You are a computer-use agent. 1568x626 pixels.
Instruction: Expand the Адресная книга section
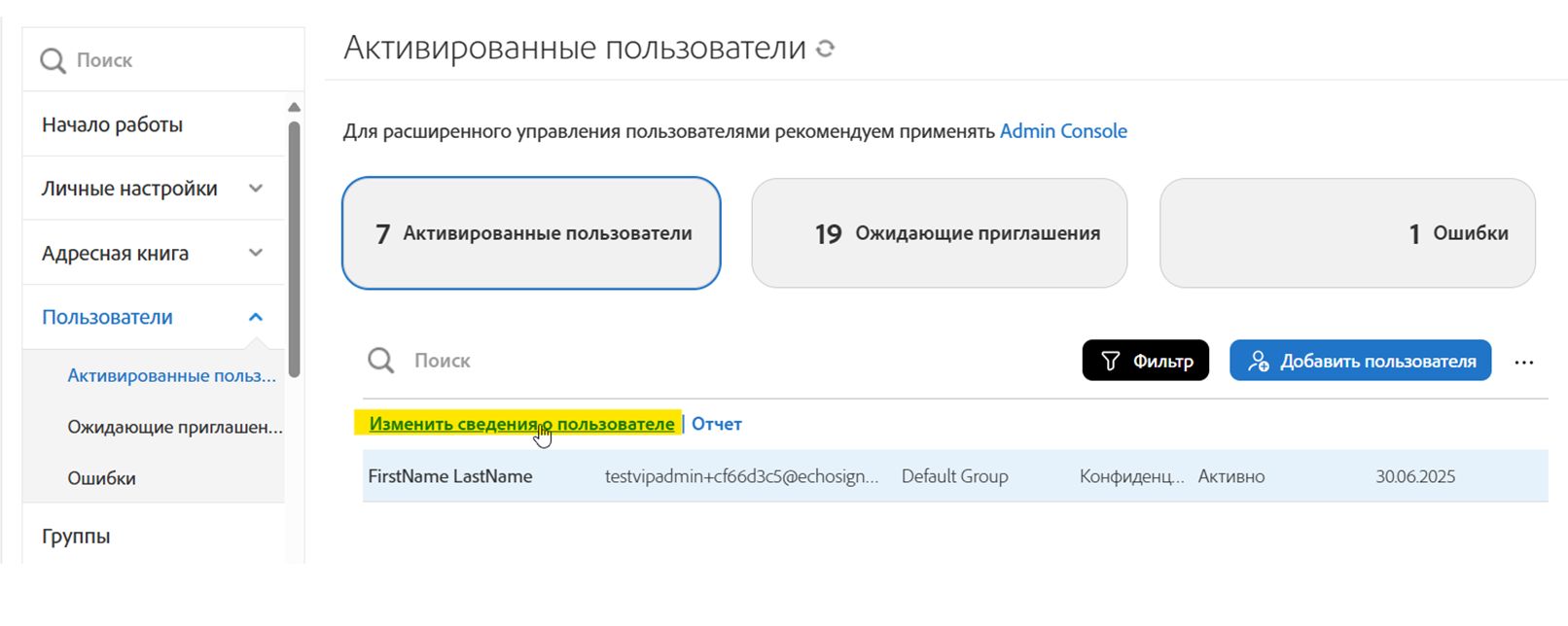(256, 253)
